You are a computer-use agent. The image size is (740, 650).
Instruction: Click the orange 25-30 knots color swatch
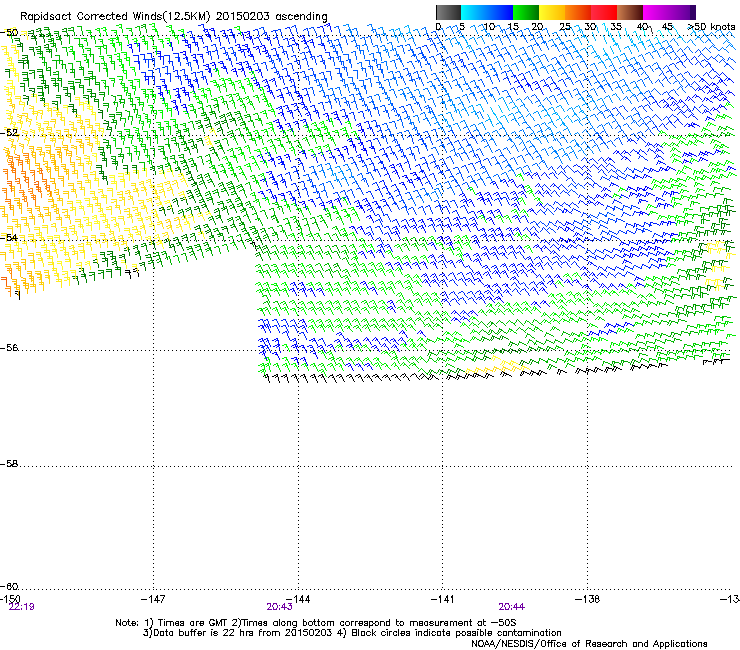click(578, 12)
